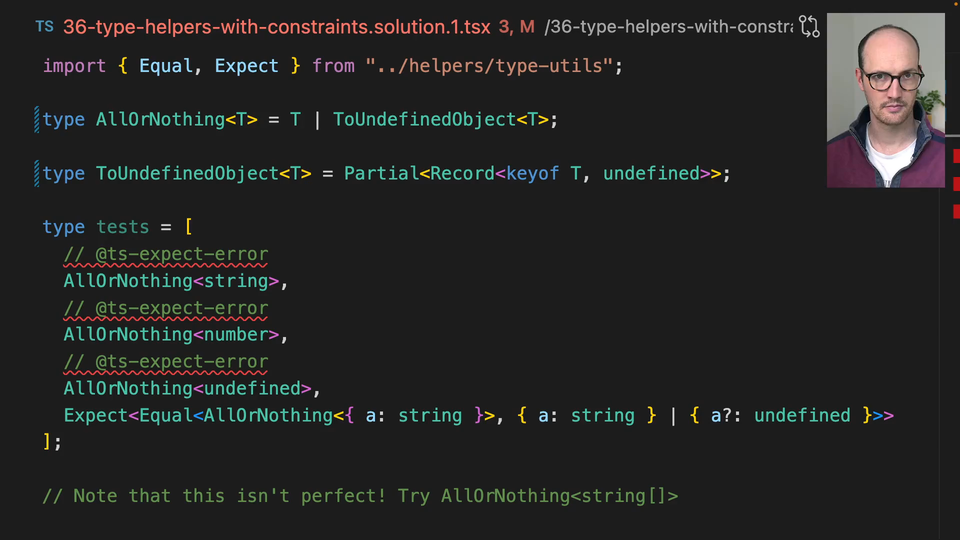Click the @ts-expect-error comment above AllOrNothing<undefined>

(166, 362)
